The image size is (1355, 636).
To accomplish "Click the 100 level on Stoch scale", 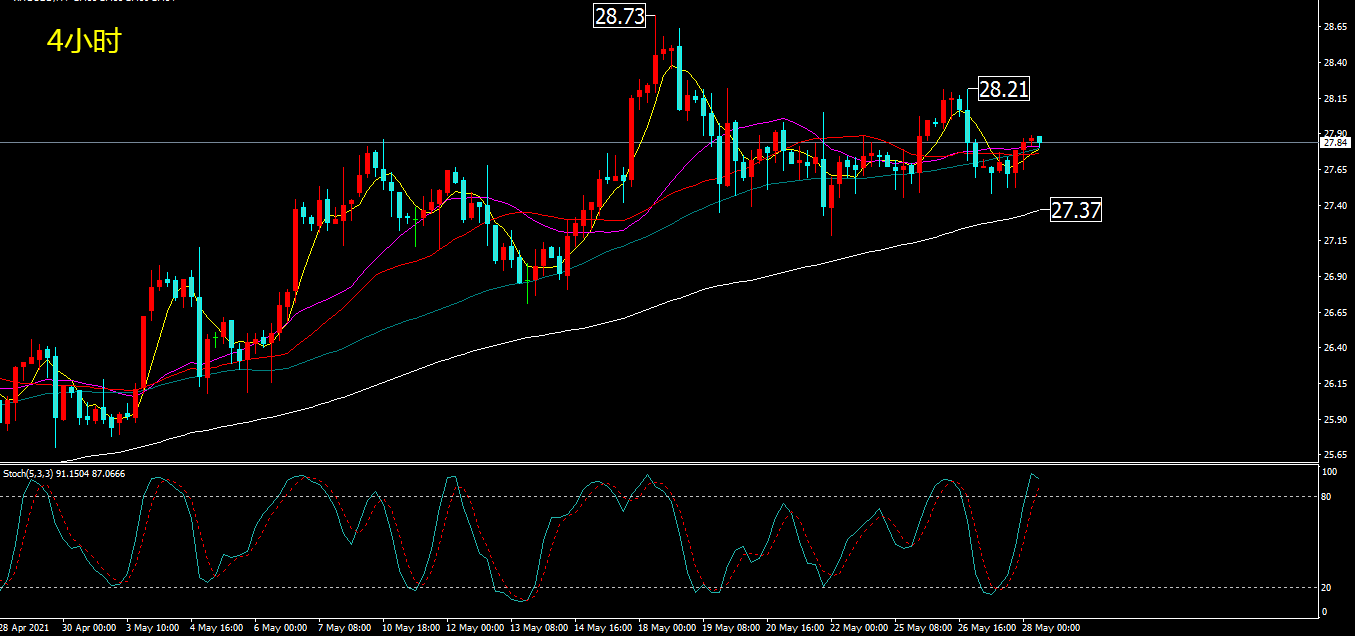I will 1329,471.
